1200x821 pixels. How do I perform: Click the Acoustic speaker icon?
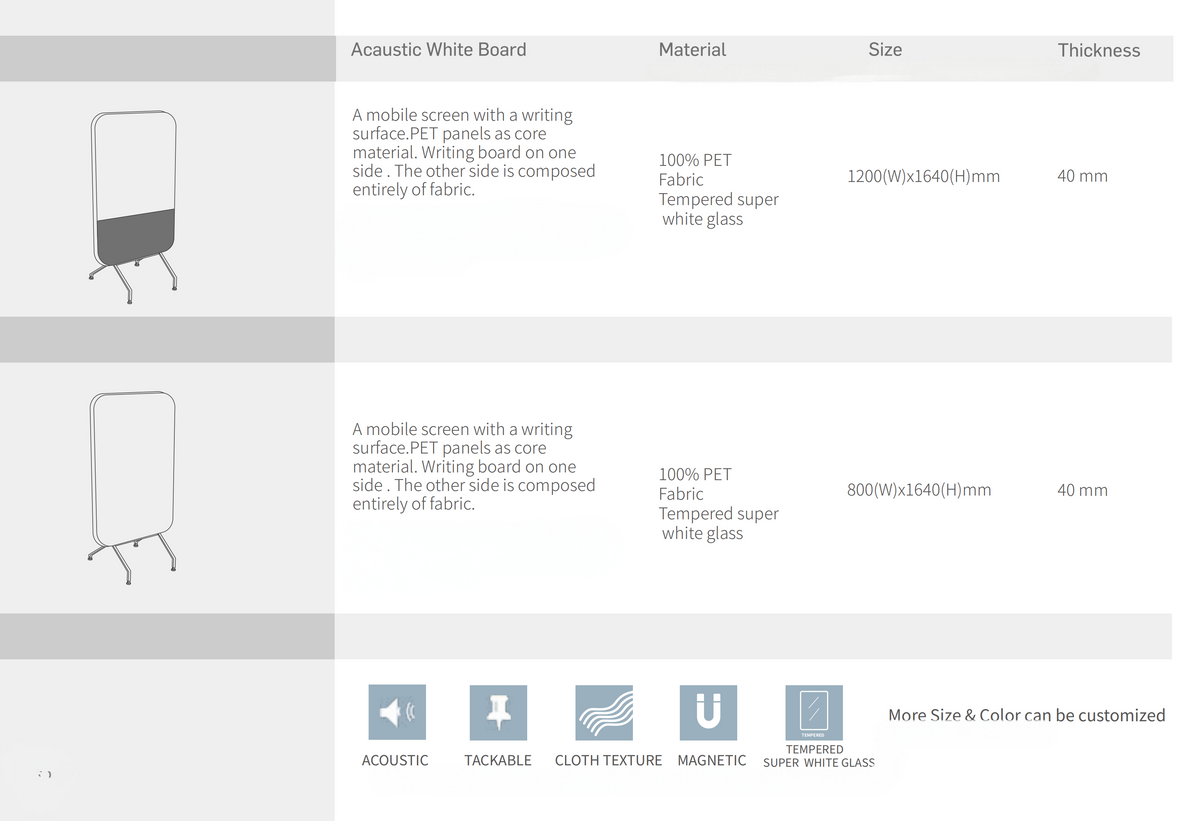pyautogui.click(x=397, y=712)
